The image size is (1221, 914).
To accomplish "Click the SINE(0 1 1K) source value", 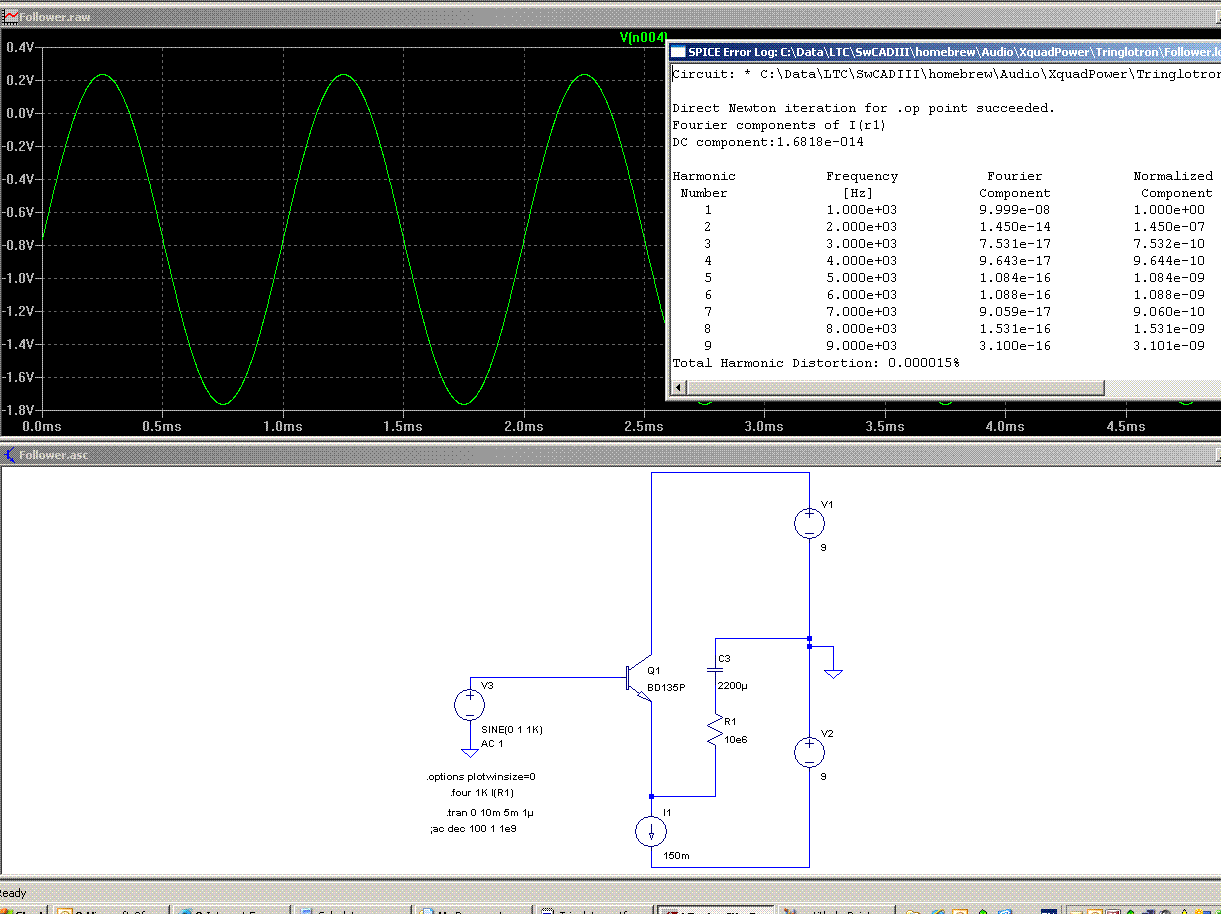I will (x=512, y=729).
